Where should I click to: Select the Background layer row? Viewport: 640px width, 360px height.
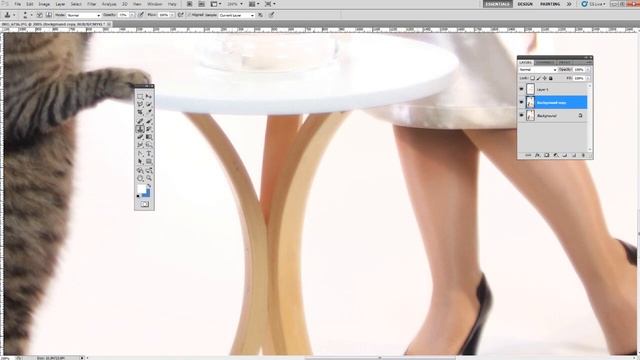pyautogui.click(x=553, y=116)
